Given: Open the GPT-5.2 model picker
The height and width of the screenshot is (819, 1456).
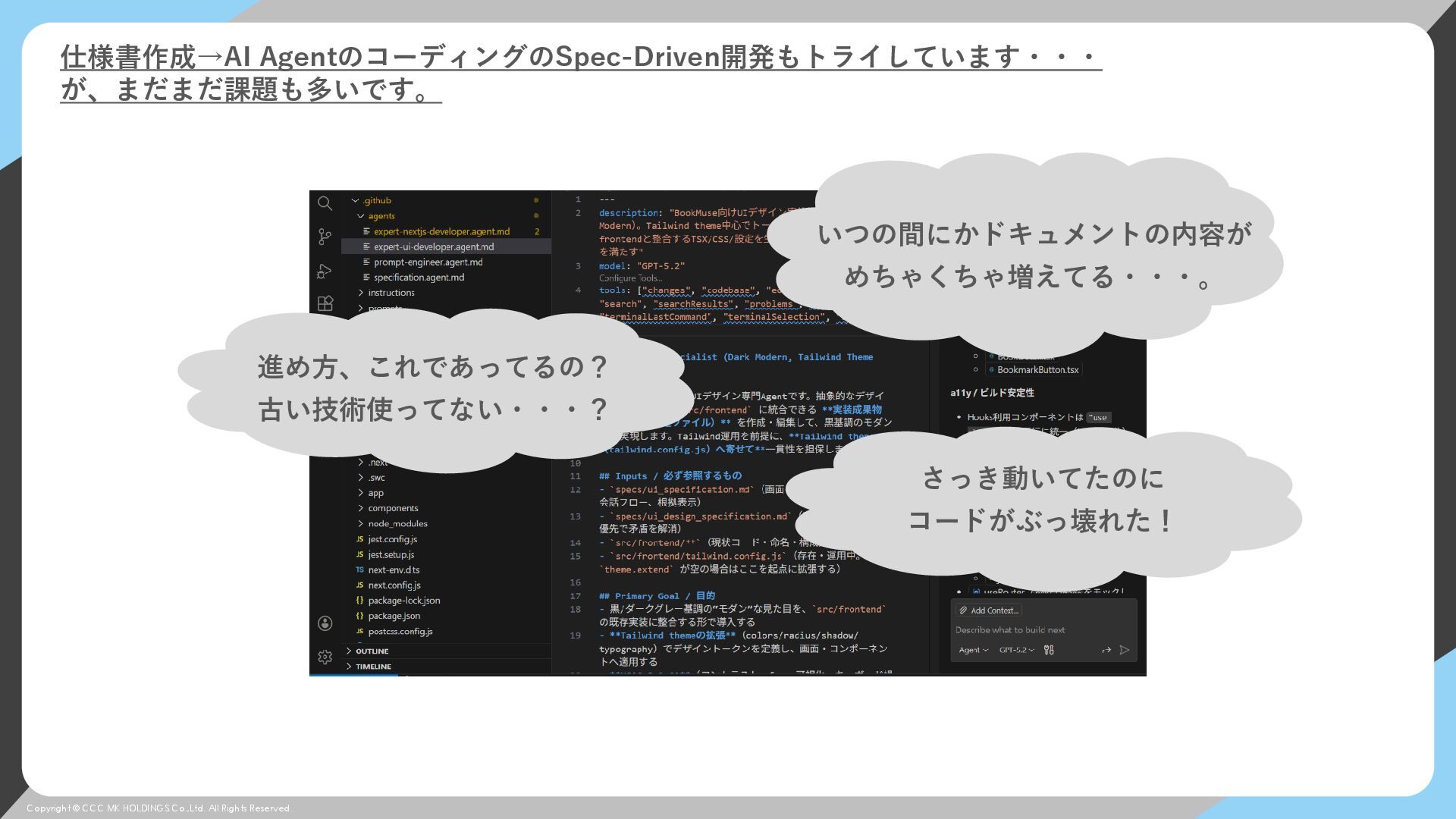Looking at the screenshot, I should 1016,650.
